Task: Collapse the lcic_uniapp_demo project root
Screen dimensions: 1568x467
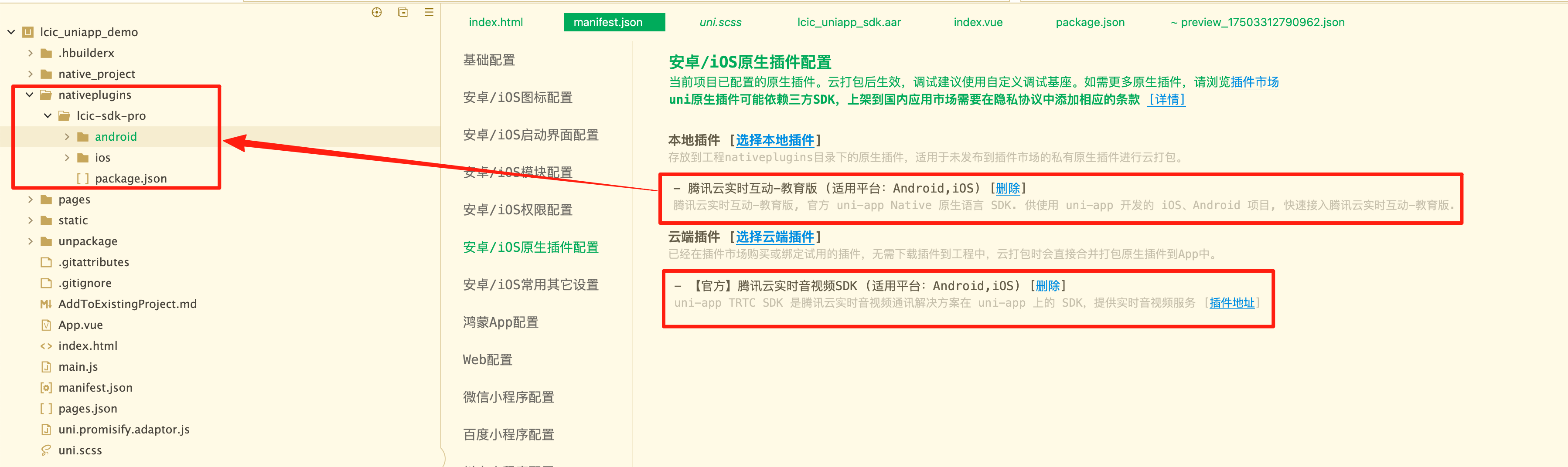Action: [x=12, y=32]
